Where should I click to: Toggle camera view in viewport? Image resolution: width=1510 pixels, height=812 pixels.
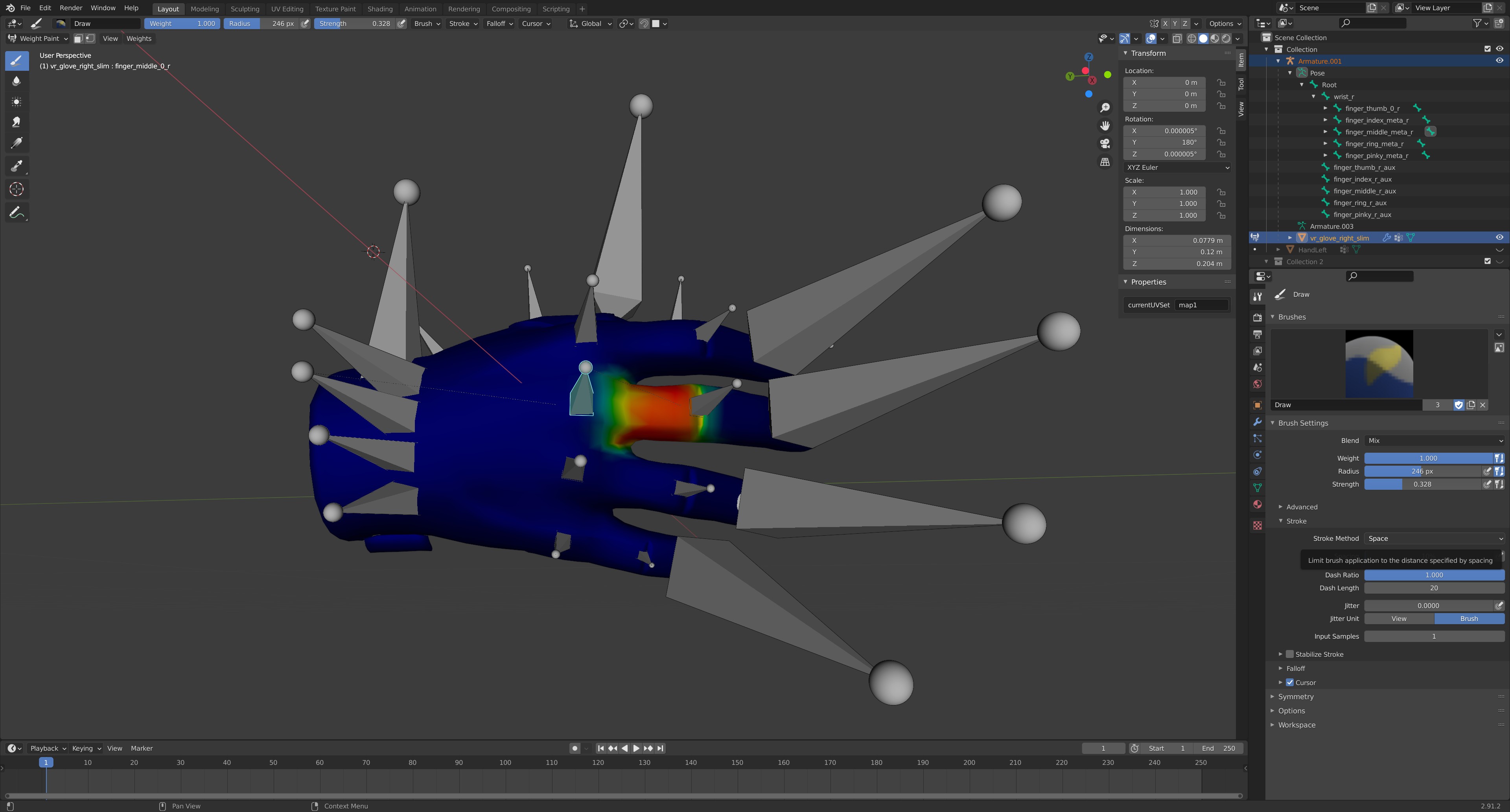click(x=1104, y=143)
